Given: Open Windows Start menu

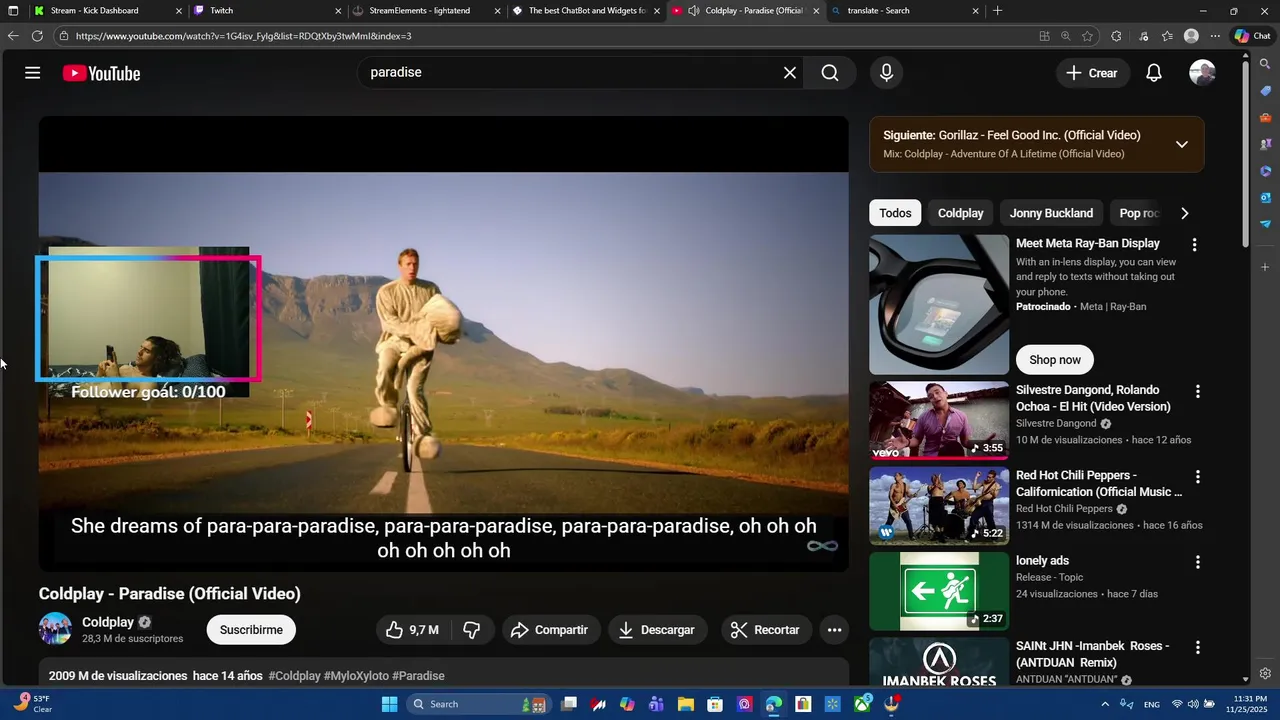Looking at the screenshot, I should (x=389, y=704).
